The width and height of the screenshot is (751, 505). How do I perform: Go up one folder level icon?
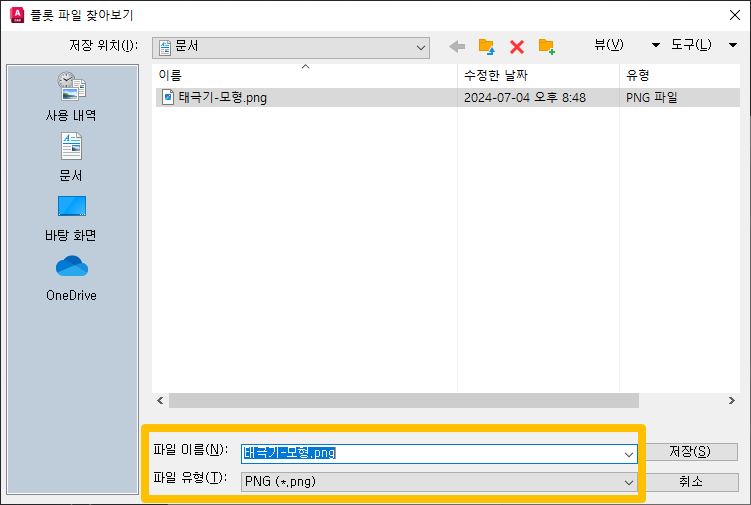click(x=487, y=46)
